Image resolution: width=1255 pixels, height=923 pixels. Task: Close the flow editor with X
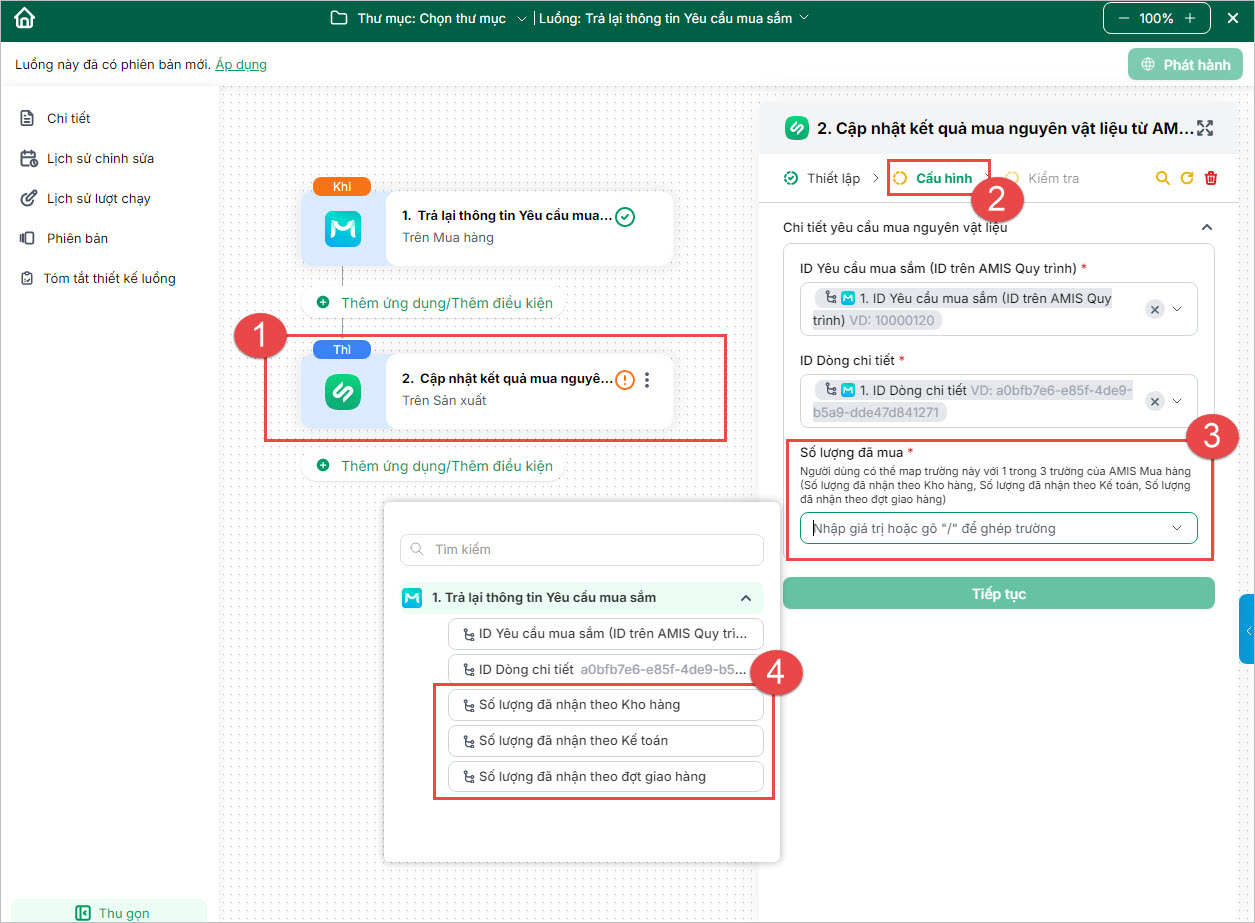click(1232, 18)
